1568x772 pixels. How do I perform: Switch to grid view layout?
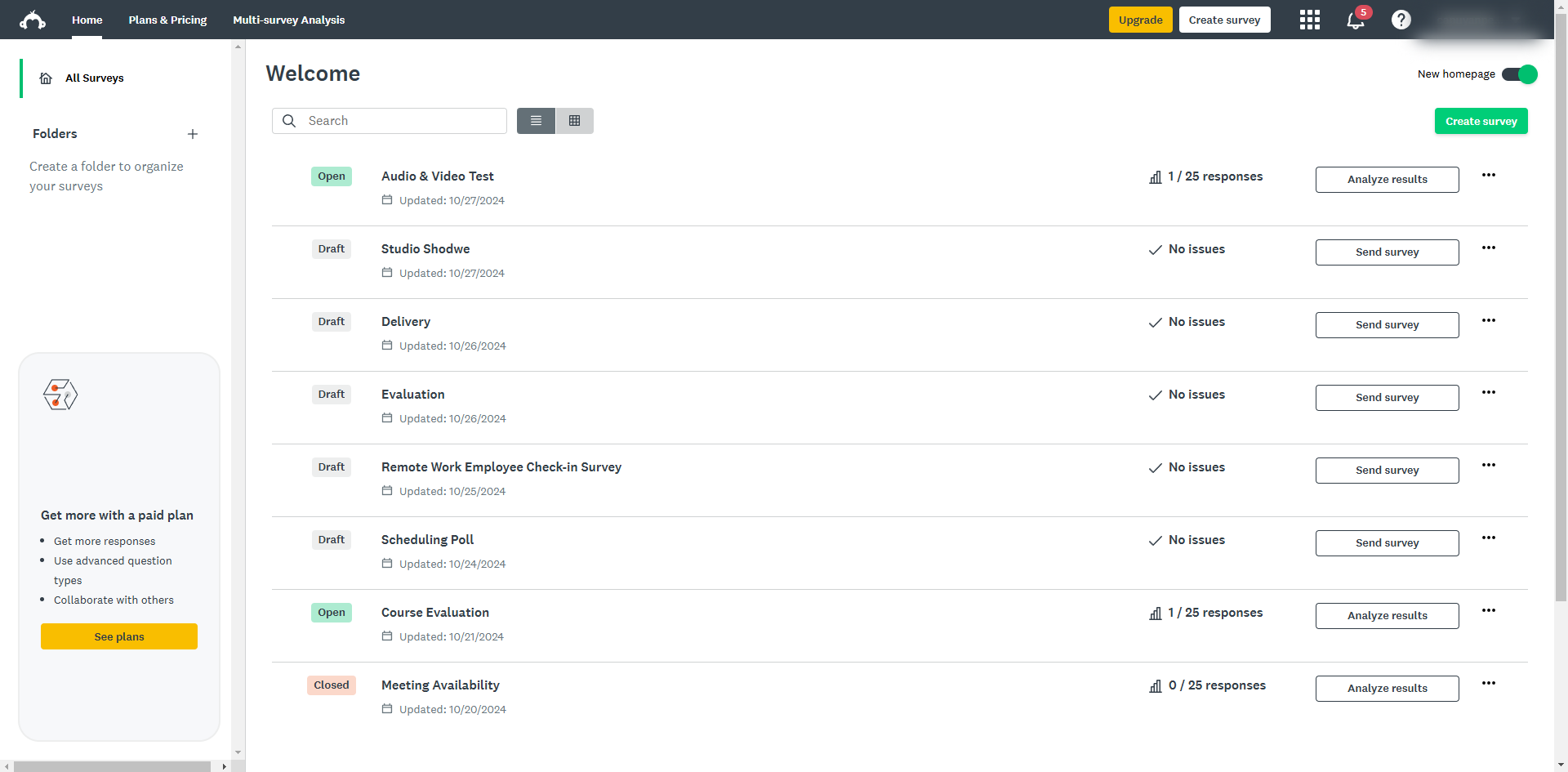[x=575, y=121]
